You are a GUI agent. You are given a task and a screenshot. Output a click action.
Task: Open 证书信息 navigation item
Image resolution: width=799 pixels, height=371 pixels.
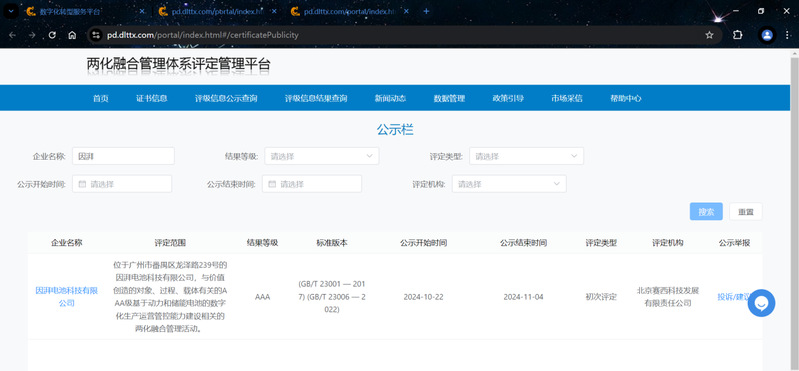152,98
